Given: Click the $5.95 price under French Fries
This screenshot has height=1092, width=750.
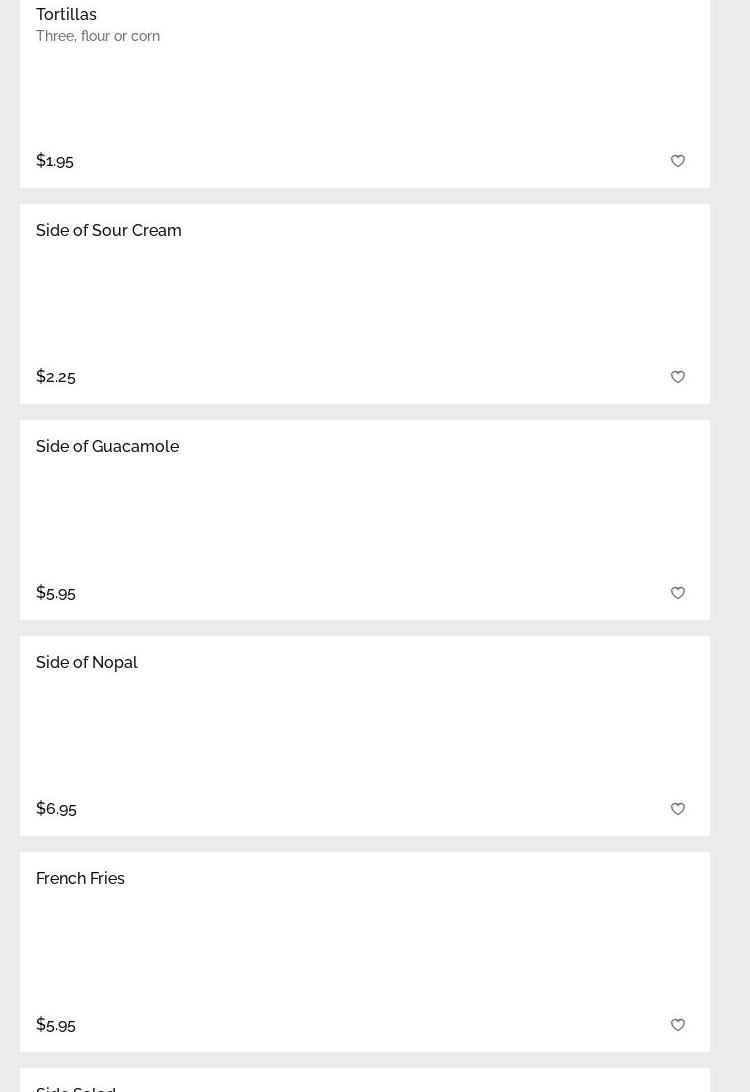Looking at the screenshot, I should 56,1024.
